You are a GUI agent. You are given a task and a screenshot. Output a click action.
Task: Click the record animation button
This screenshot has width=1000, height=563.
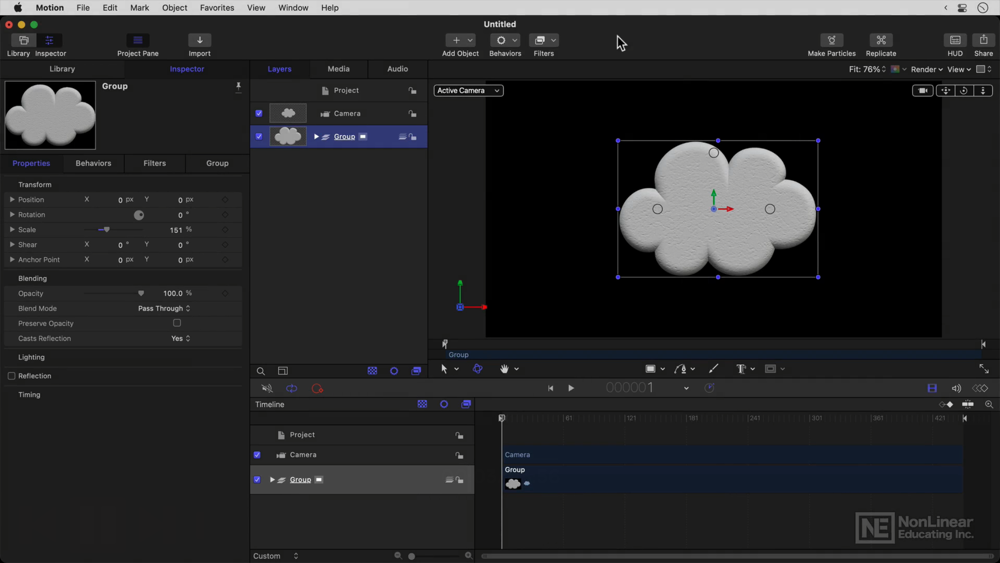pos(317,388)
